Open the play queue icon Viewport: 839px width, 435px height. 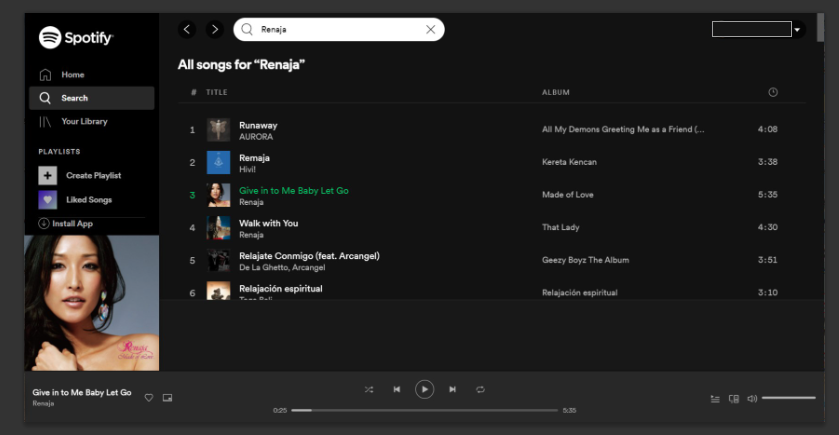point(715,399)
